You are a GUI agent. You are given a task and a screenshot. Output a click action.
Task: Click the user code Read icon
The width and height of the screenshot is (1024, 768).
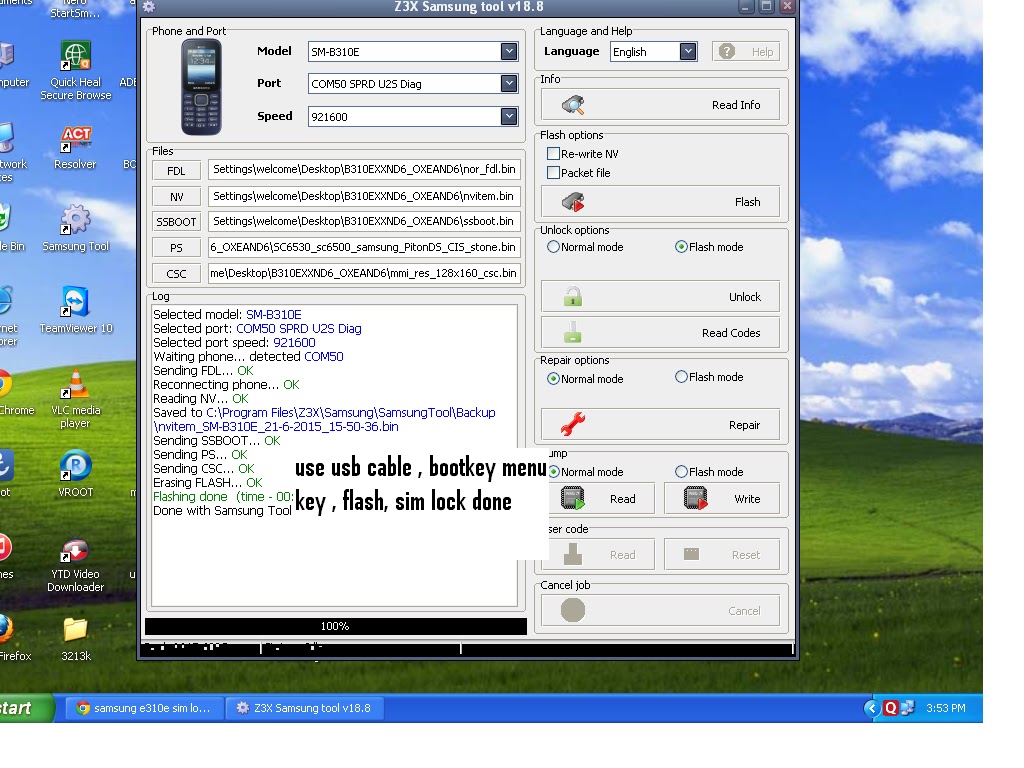(573, 554)
